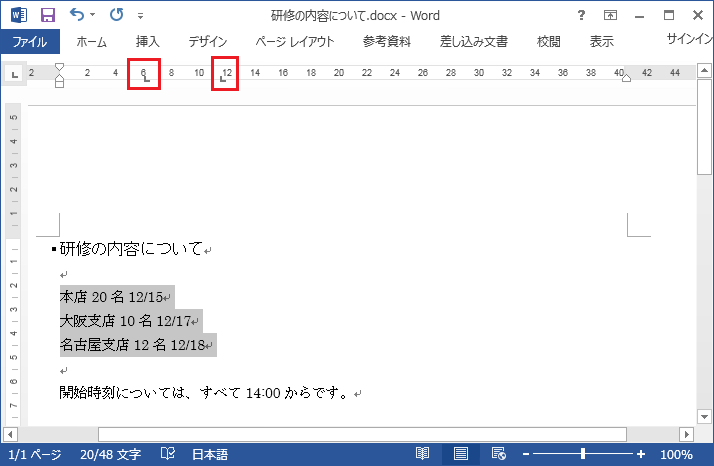Screen dimensions: 714x466
Task: Open the ファイル tab
Action: point(30,41)
